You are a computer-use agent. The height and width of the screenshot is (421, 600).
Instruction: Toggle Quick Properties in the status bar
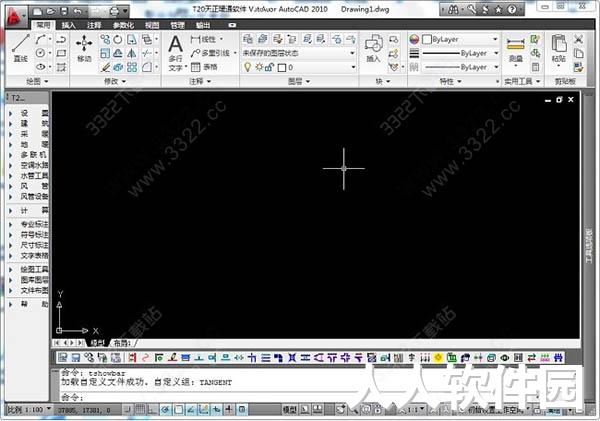pyautogui.click(x=242, y=410)
